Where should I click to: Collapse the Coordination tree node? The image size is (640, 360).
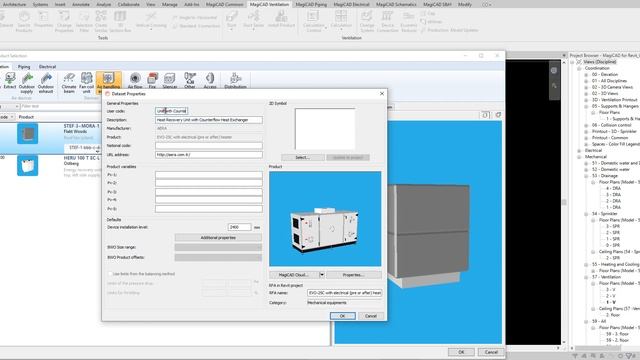579,68
